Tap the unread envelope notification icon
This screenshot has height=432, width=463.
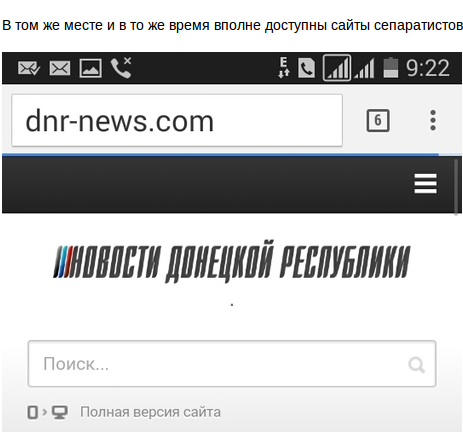coord(60,68)
